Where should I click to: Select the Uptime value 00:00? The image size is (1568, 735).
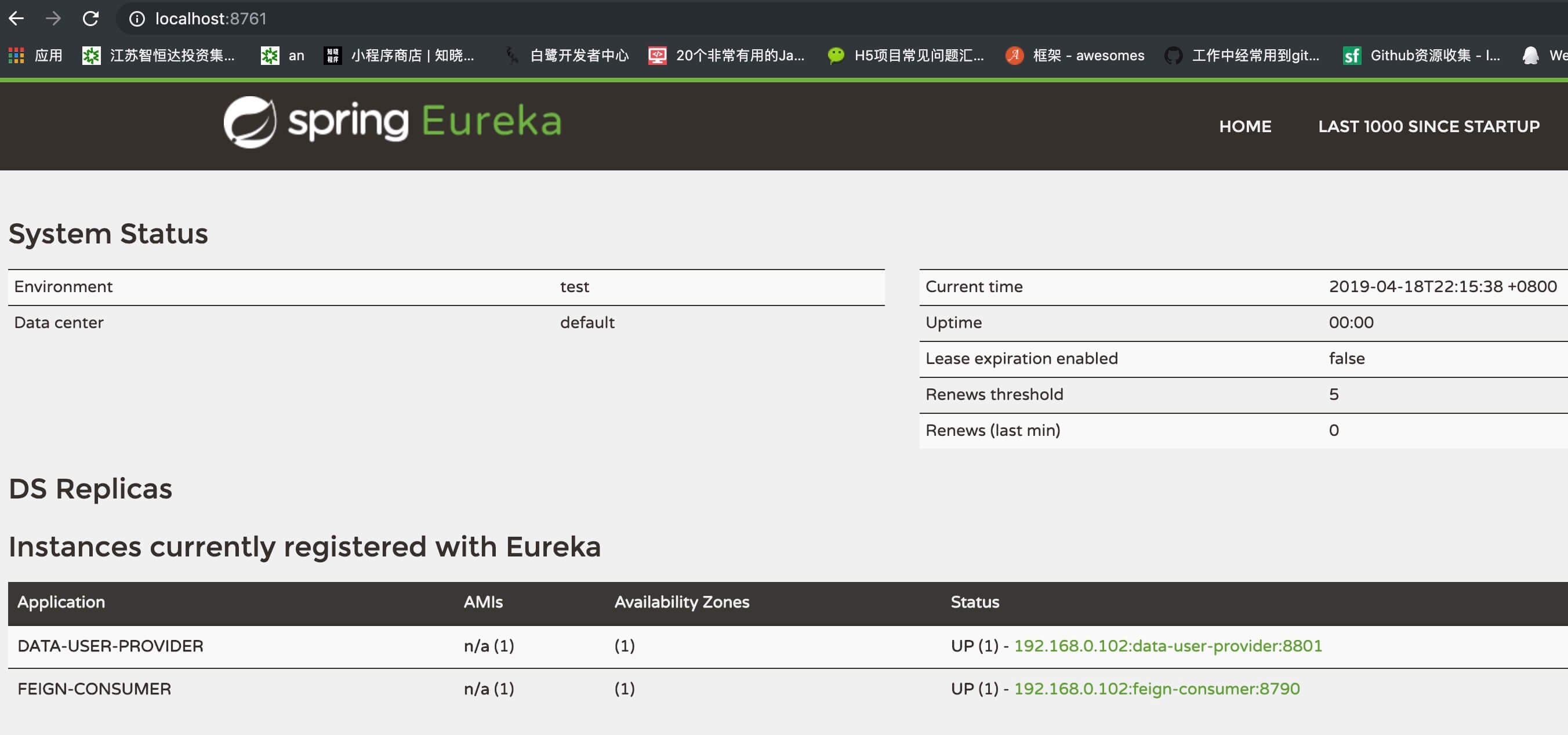pyautogui.click(x=1351, y=322)
